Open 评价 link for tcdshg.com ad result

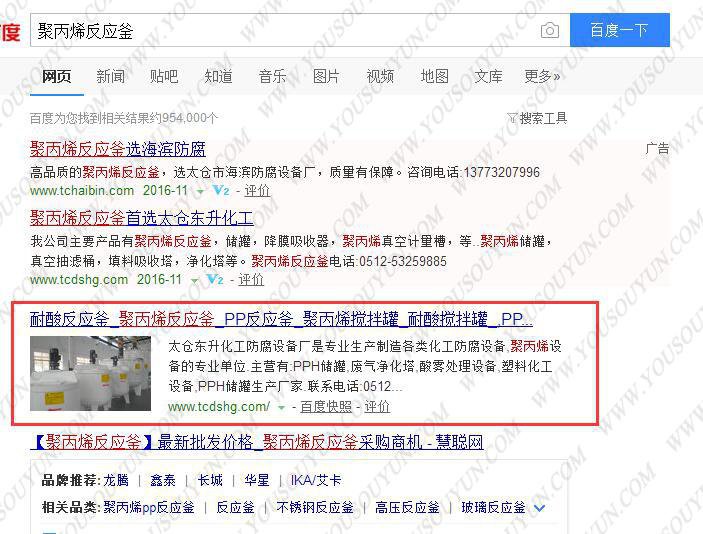pyautogui.click(x=251, y=280)
